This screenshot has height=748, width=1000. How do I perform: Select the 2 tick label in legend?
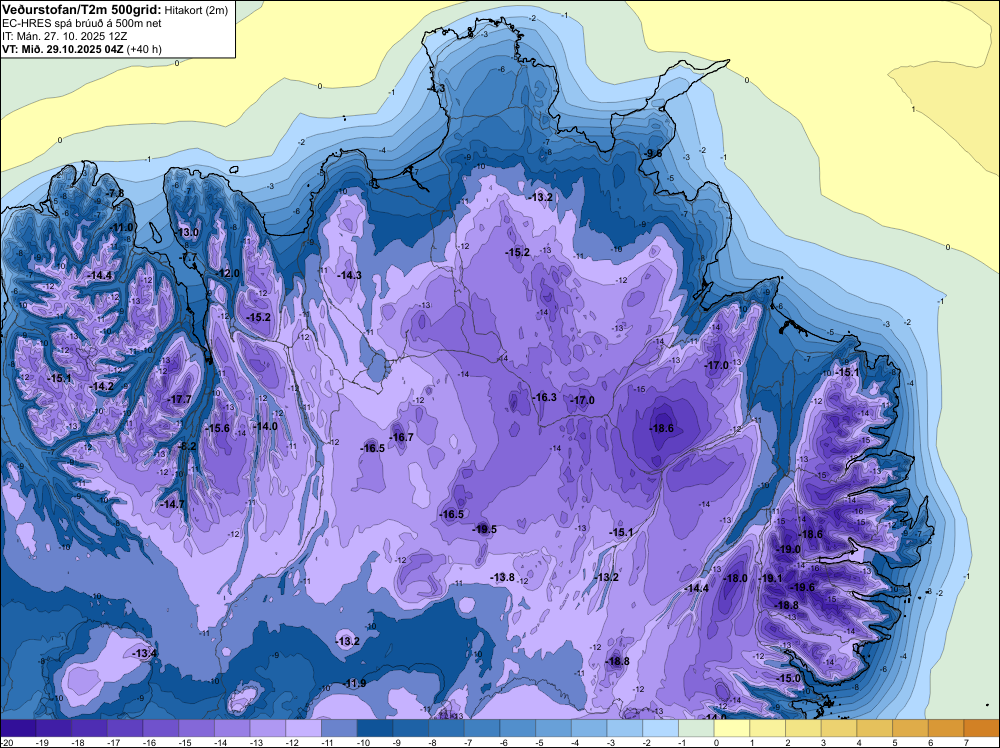coord(788,742)
